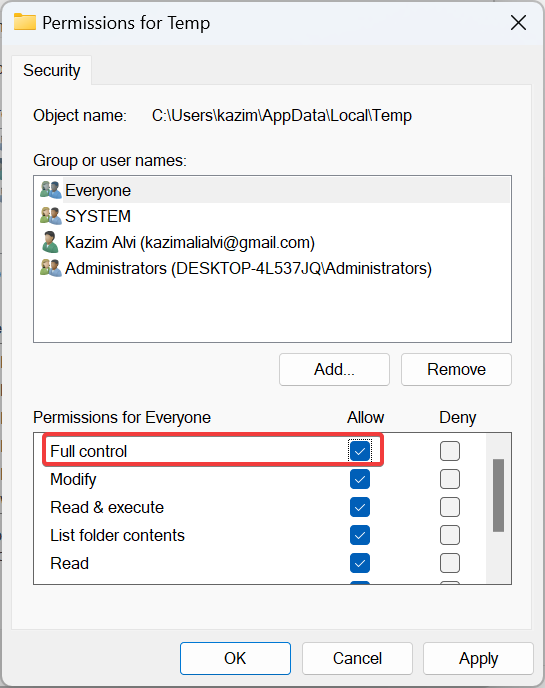This screenshot has height=688, width=545.
Task: Toggle Deny checkbox for Full control
Action: tap(450, 451)
